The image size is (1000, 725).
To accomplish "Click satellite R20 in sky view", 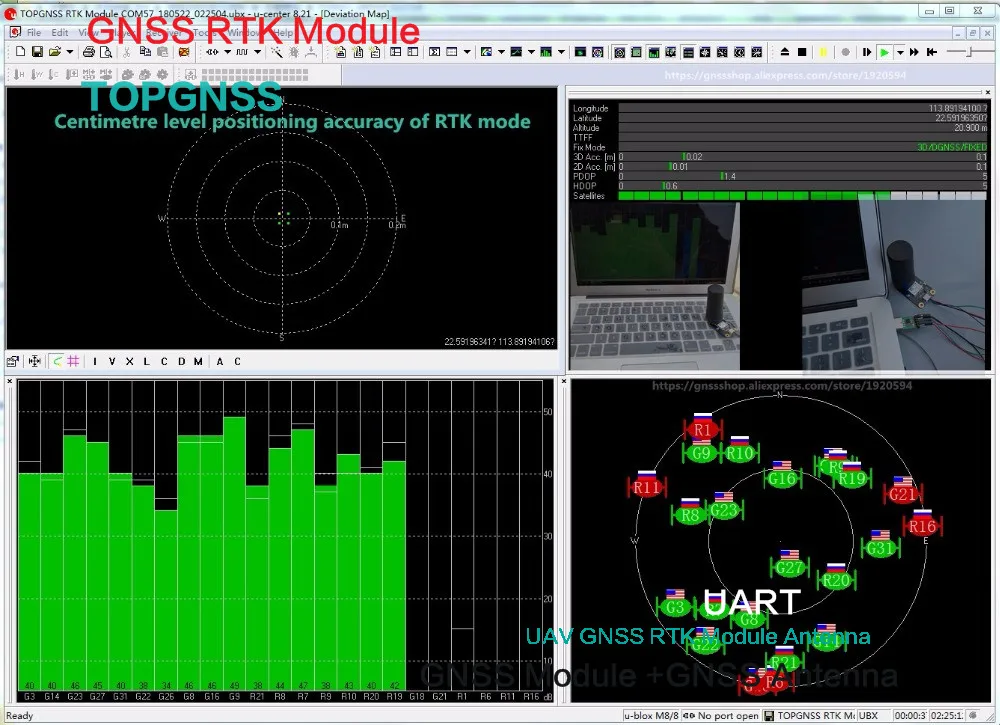I will (835, 580).
